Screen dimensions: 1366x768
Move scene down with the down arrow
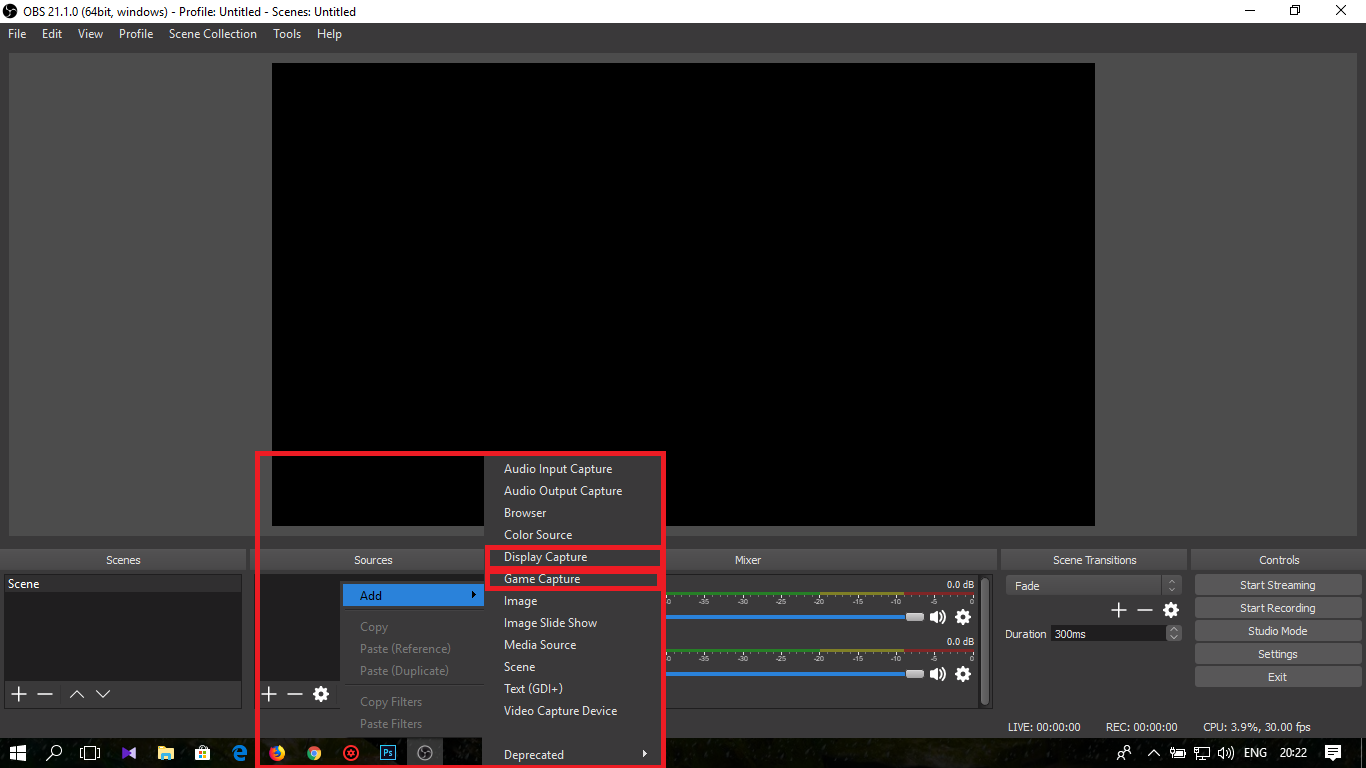(x=102, y=694)
